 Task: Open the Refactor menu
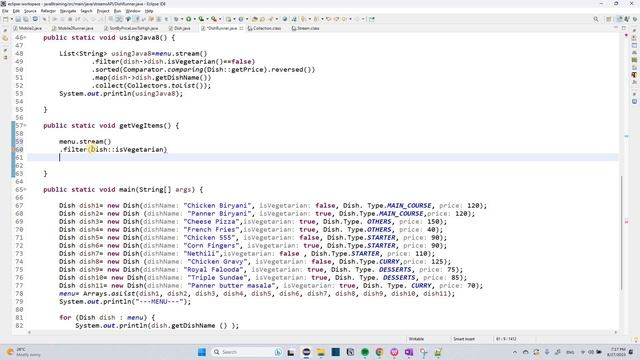click(x=48, y=11)
